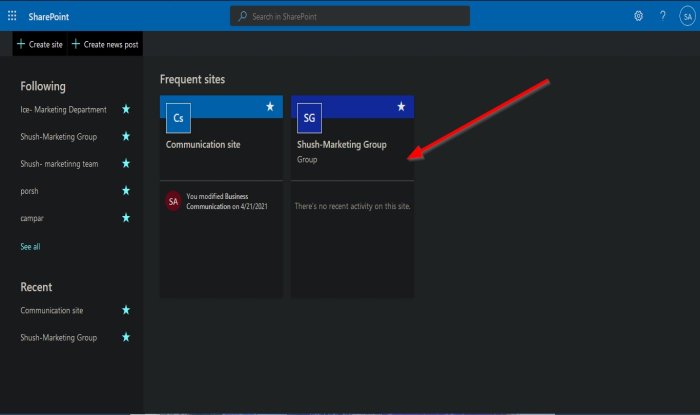
Task: Click the Create site button
Action: point(39,44)
